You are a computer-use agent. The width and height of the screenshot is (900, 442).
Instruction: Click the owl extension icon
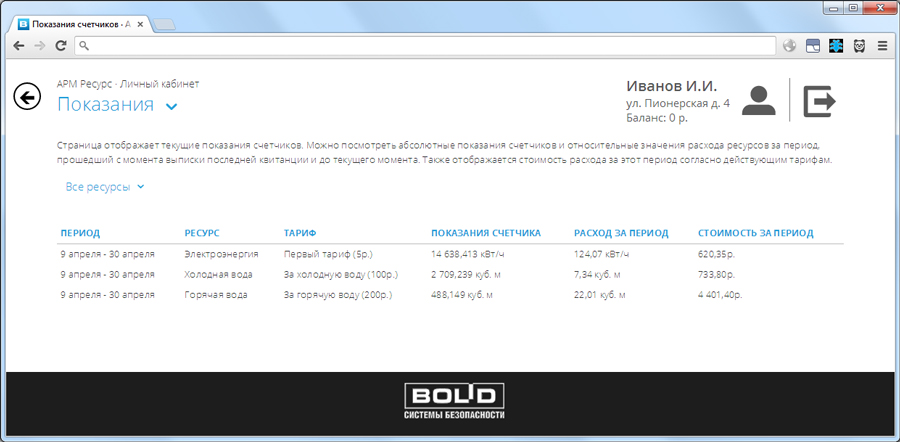point(859,45)
